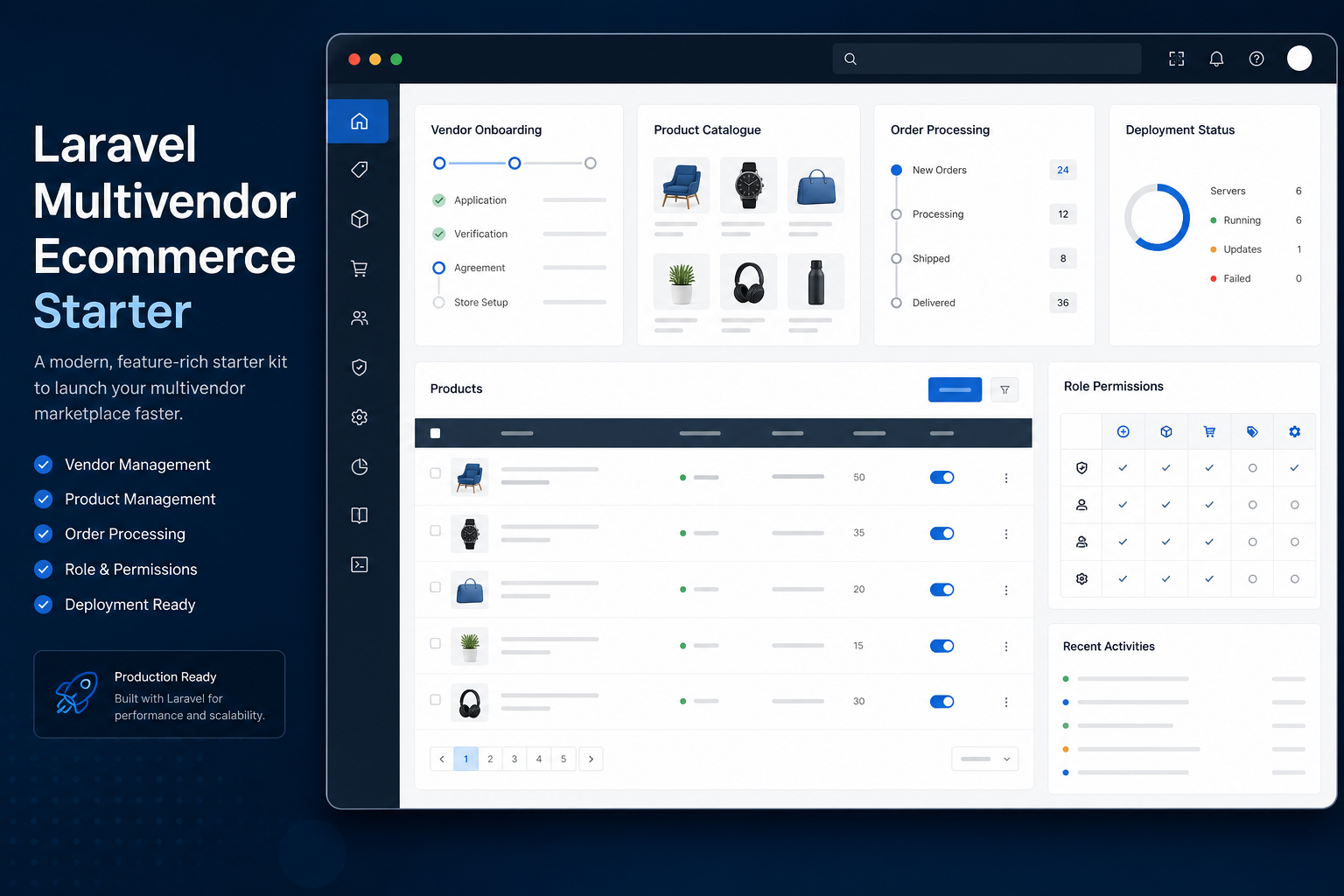Open the terminal console sidebar icon
The height and width of the screenshot is (896, 1344).
coord(359,564)
